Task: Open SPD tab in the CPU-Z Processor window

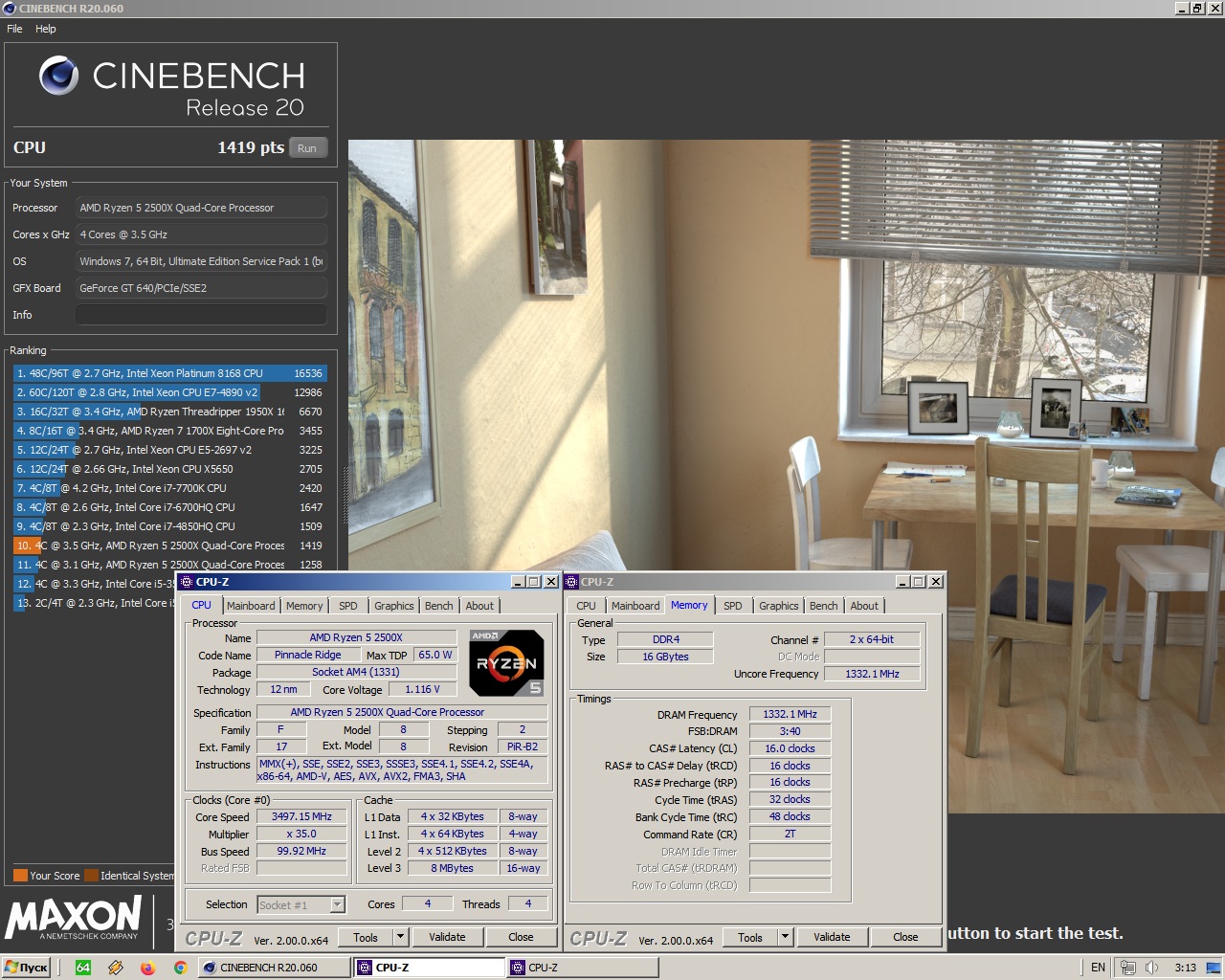Action: pyautogui.click(x=348, y=606)
